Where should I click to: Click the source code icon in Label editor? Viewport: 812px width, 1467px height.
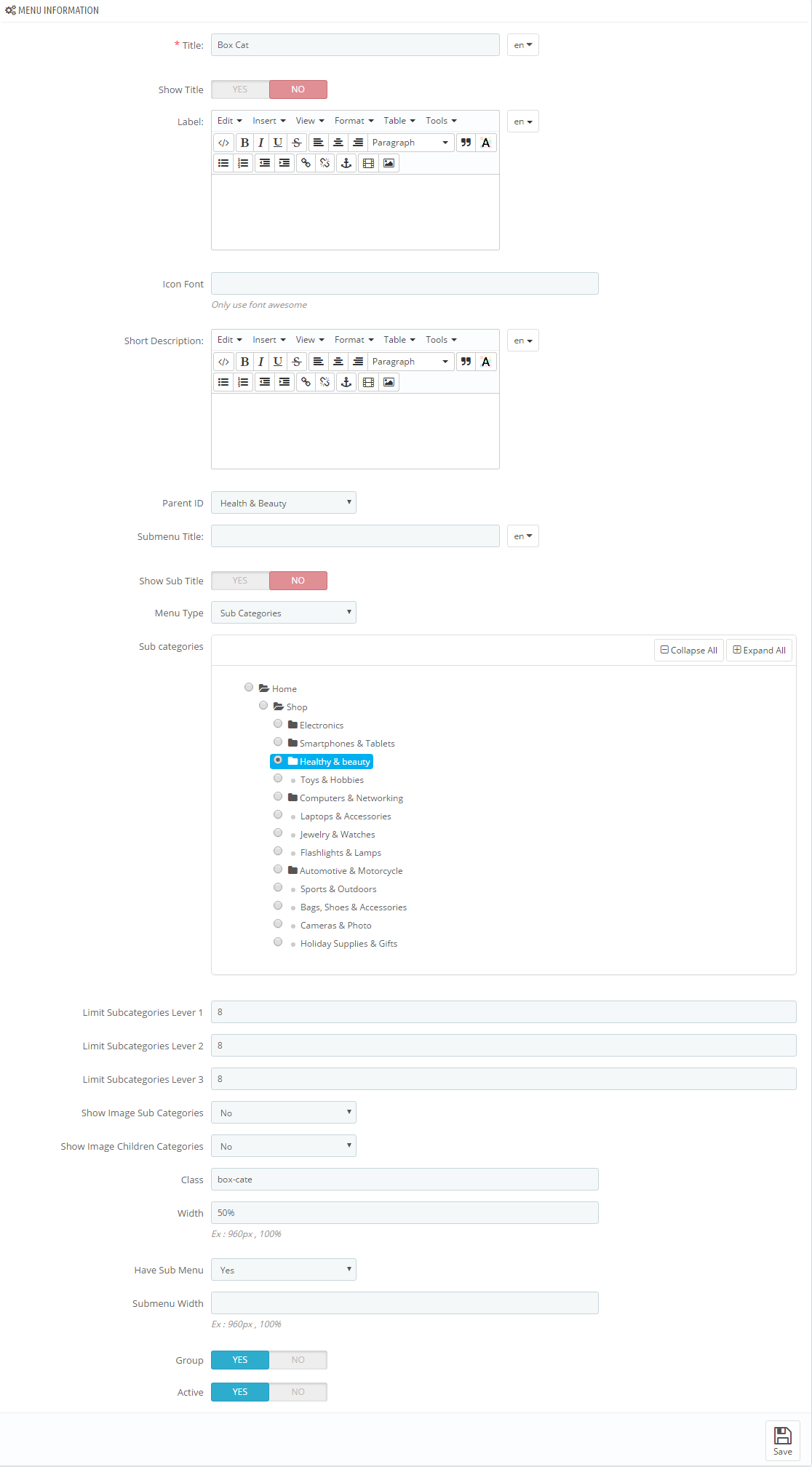[223, 143]
